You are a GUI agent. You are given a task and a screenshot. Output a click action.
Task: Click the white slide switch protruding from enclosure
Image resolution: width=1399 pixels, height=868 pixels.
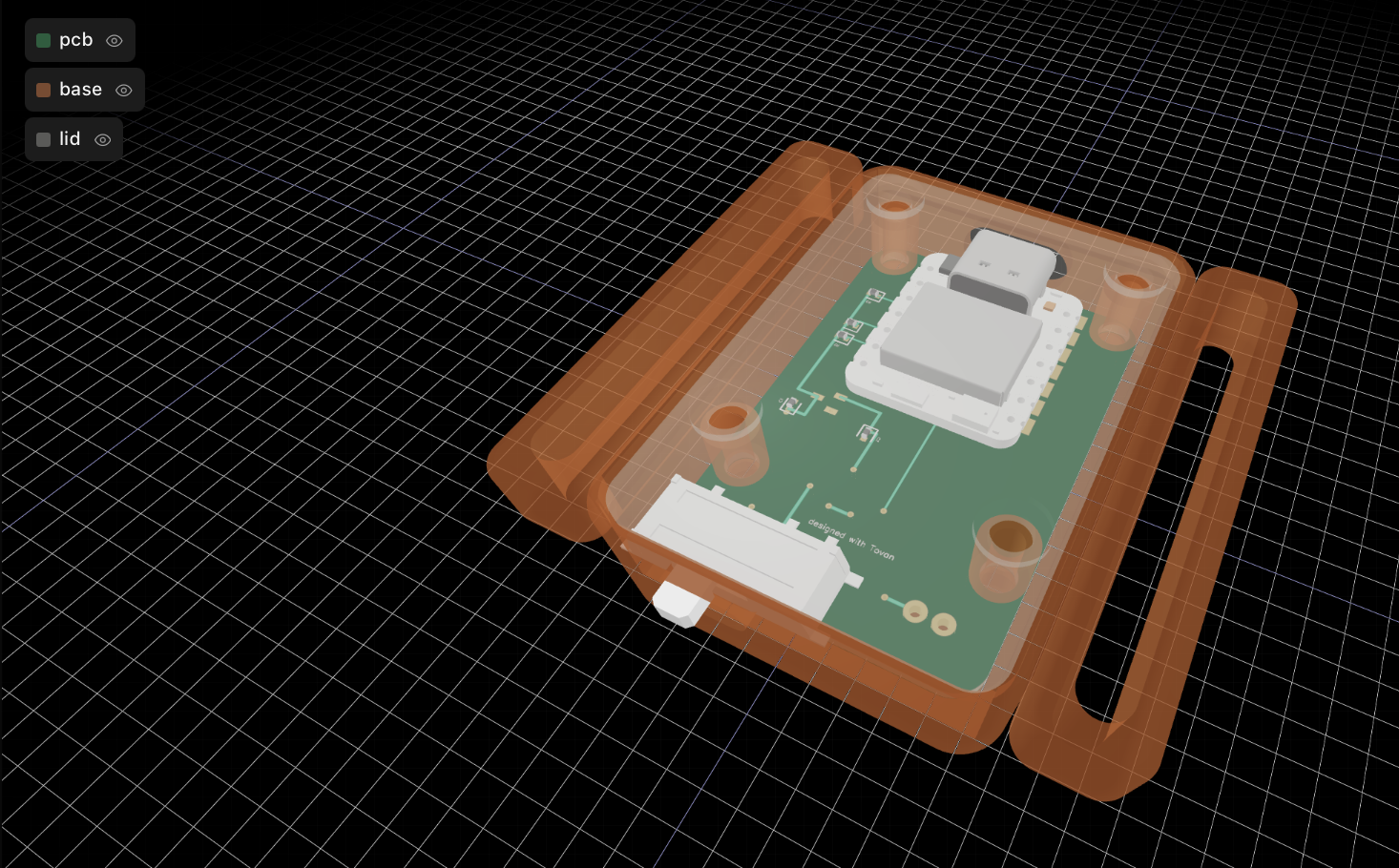[679, 605]
